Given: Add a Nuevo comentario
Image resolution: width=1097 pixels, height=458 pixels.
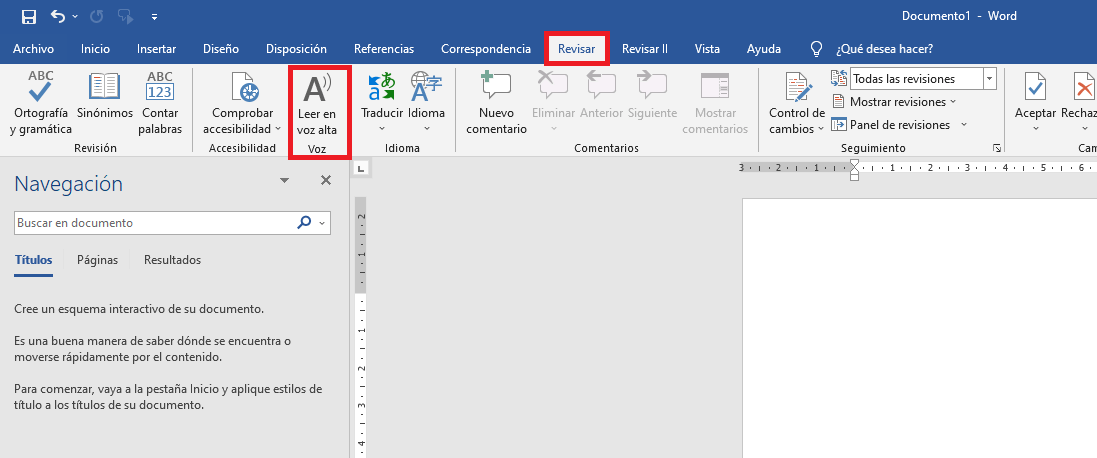Looking at the screenshot, I should 496,90.
